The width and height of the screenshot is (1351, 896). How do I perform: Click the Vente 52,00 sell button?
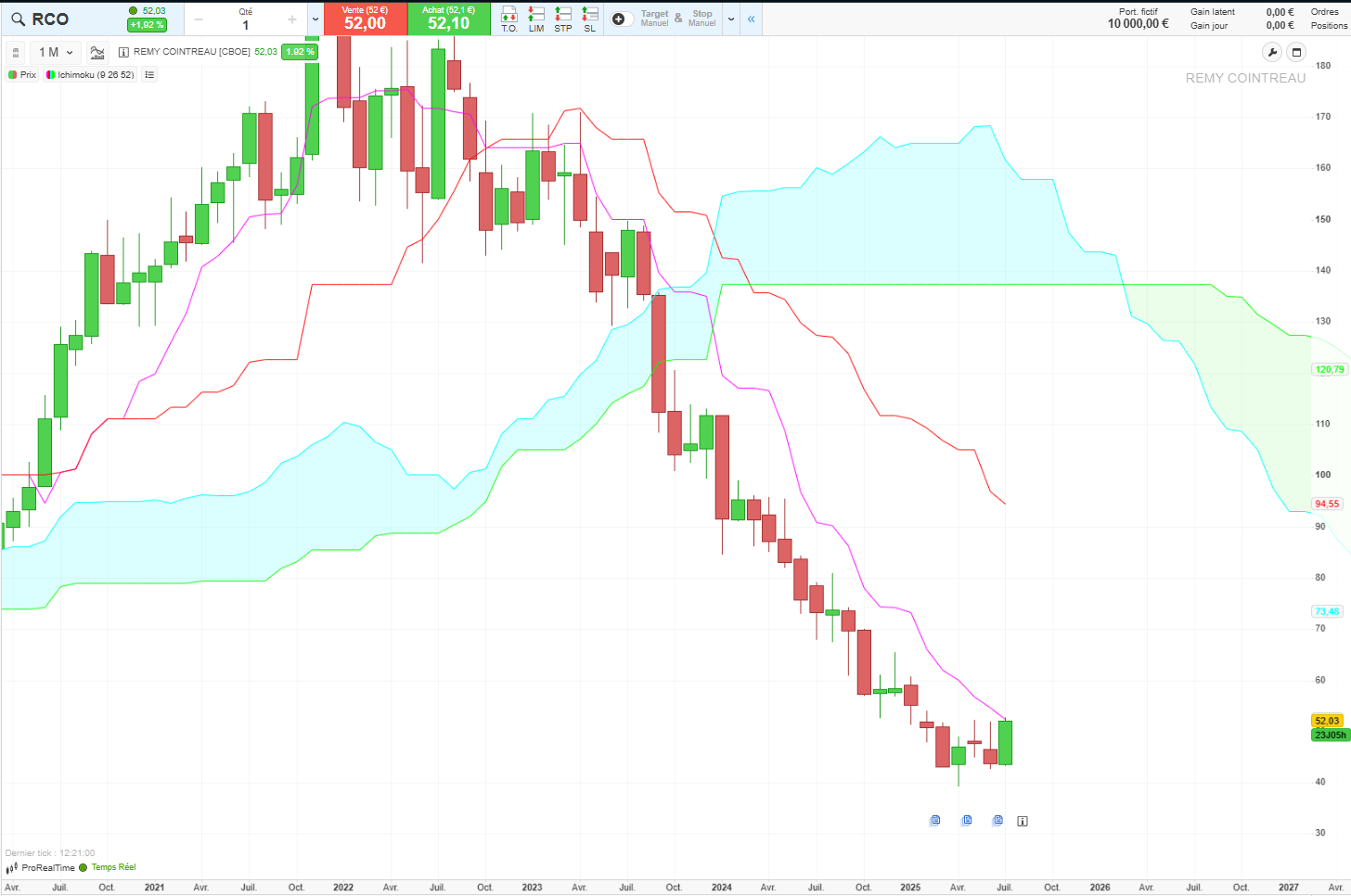pos(365,19)
